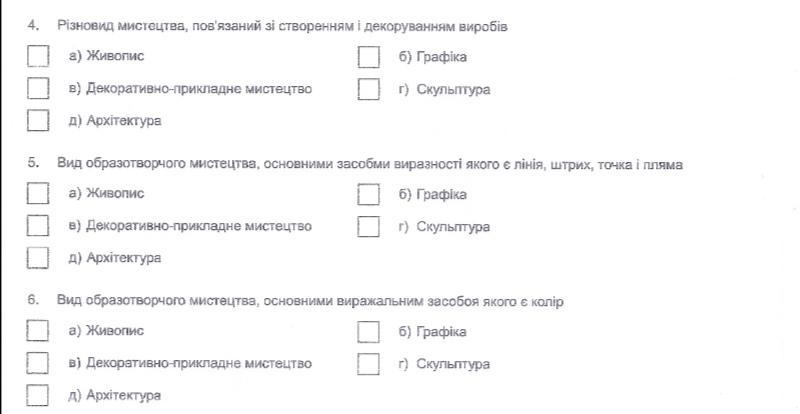Image resolution: width=800 pixels, height=414 pixels.
Task: Click question 6 text mentioning колір
Action: coord(310,302)
